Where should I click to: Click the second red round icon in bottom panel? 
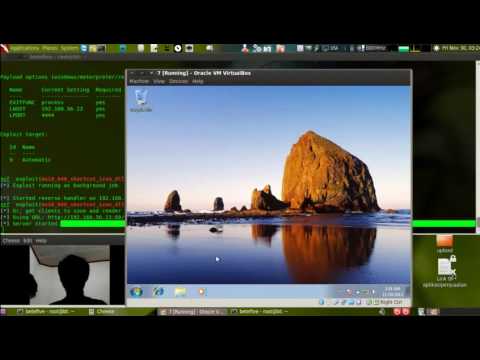tap(406, 312)
